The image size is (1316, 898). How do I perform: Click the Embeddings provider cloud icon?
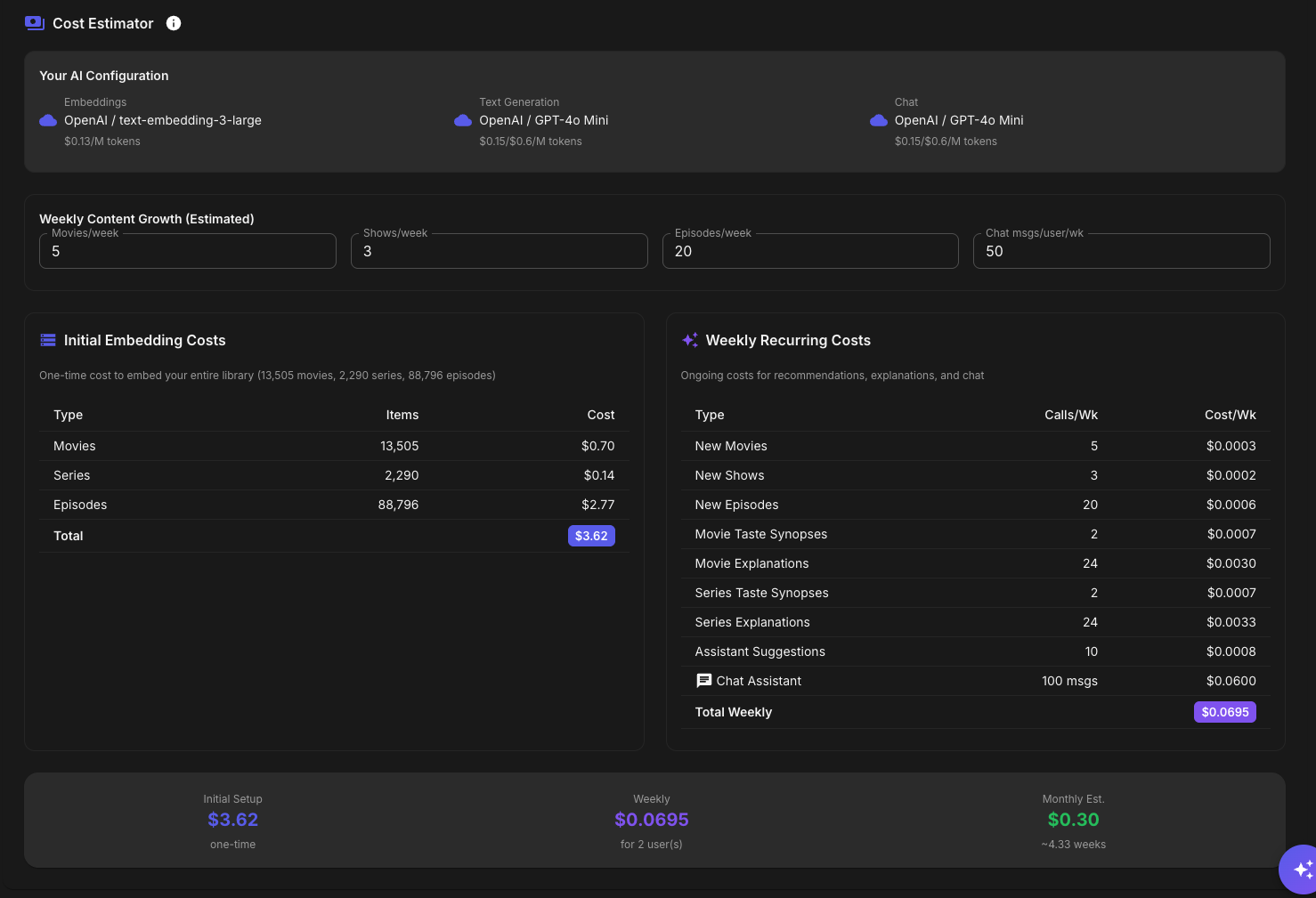(x=48, y=120)
